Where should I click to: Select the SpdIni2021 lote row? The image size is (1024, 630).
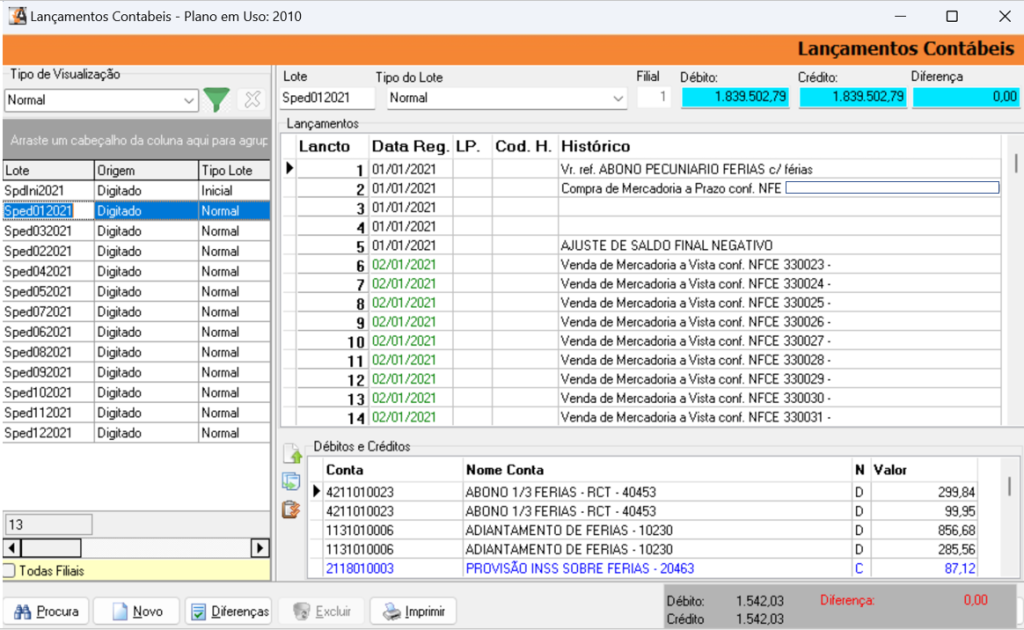pos(136,191)
